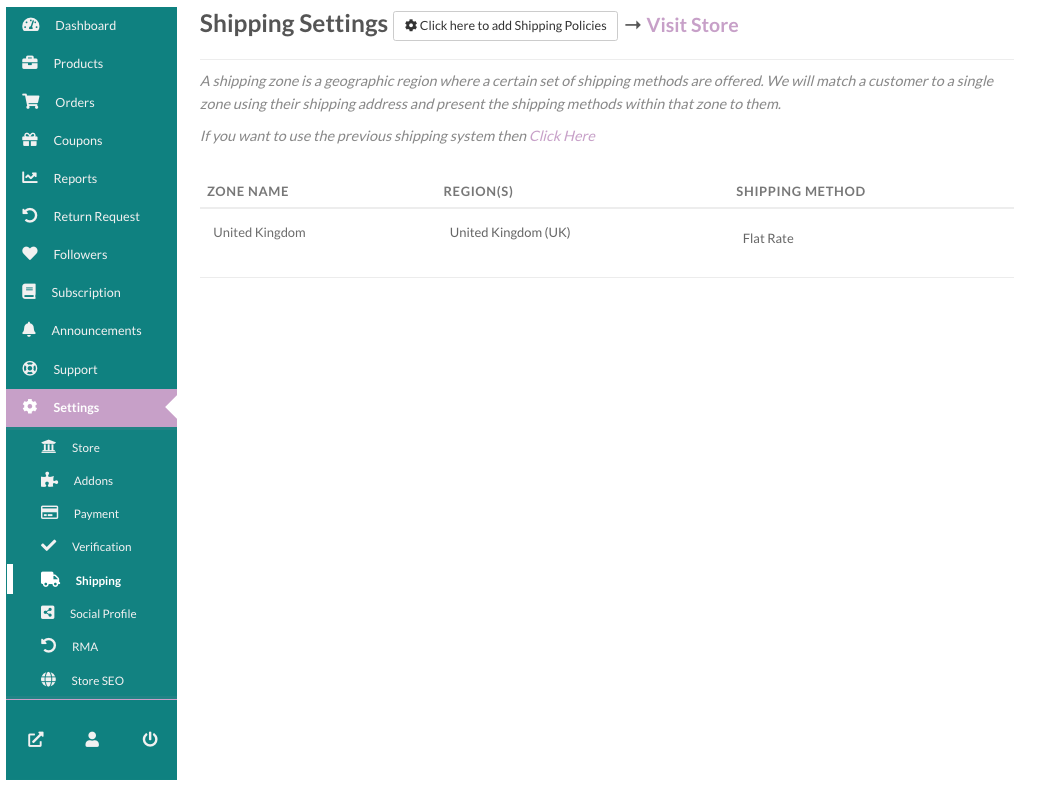Click the 'Shipping Settings' page heading

(294, 25)
